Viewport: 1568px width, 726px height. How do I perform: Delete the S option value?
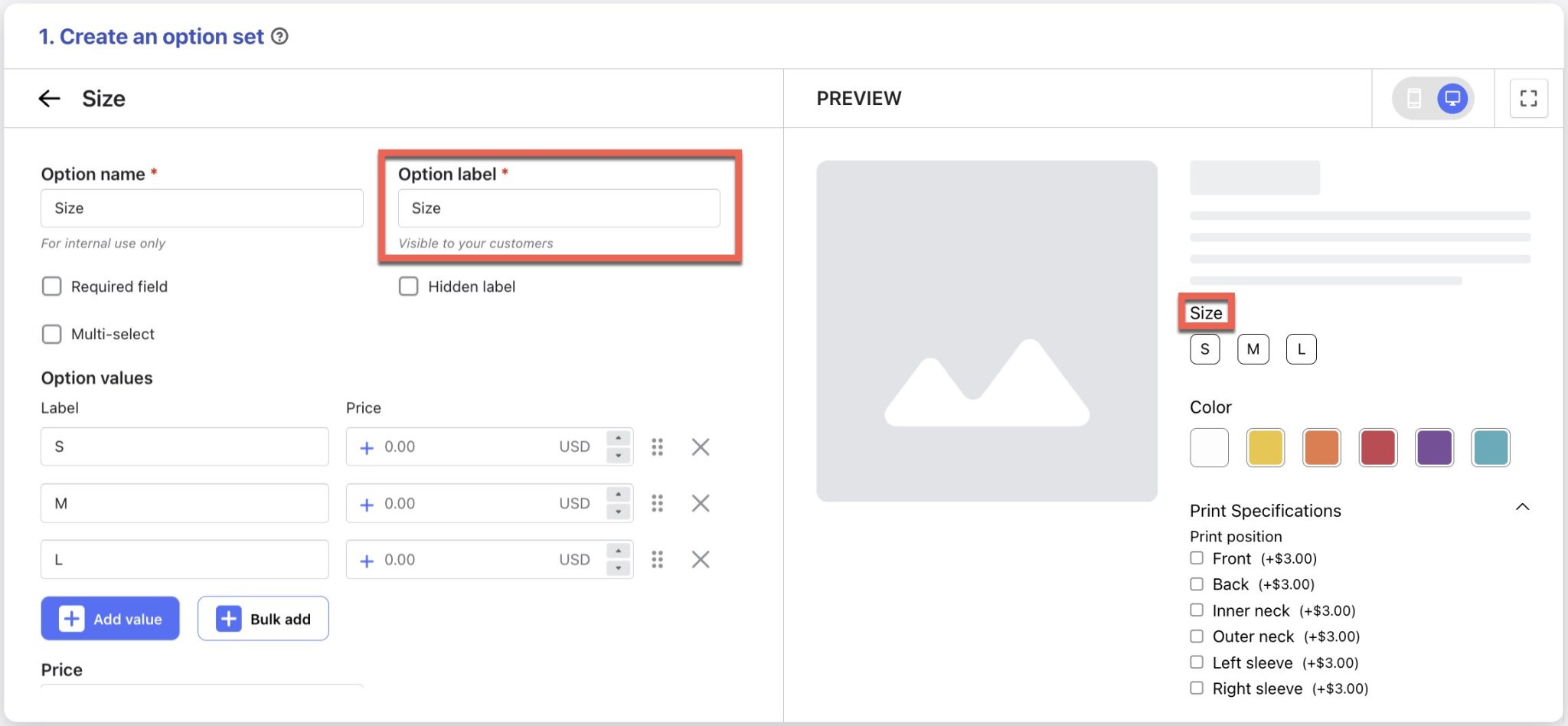coord(699,446)
